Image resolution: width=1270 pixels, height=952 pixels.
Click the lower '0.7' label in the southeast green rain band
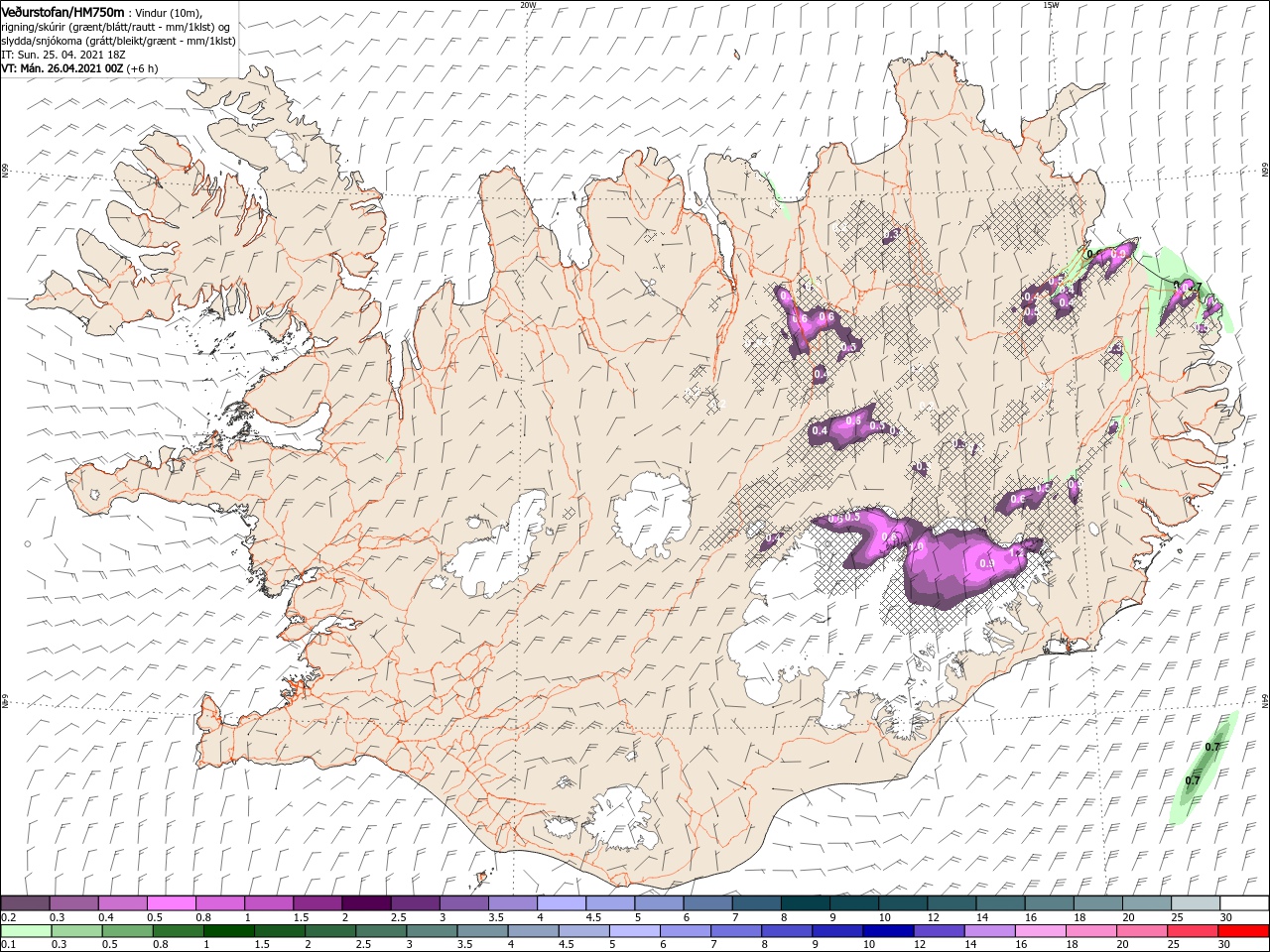click(1193, 780)
